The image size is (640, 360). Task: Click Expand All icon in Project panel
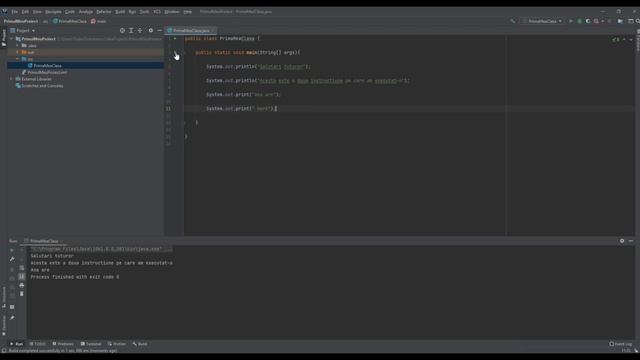131,31
